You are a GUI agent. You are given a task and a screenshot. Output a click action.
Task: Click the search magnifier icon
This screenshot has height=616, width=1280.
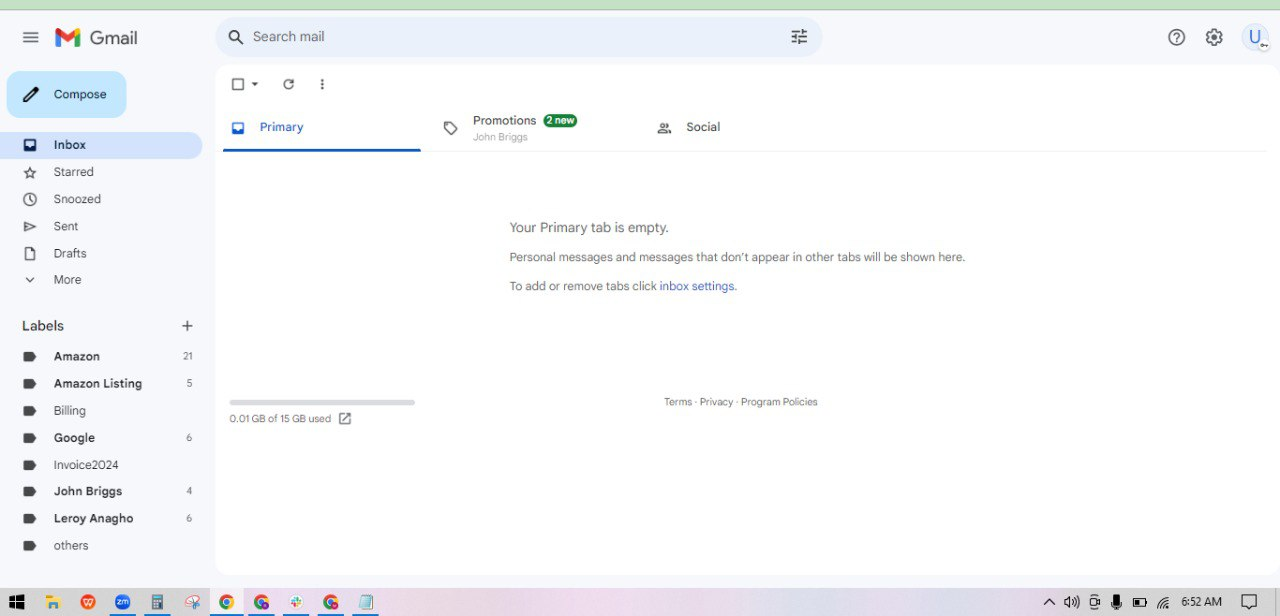236,37
